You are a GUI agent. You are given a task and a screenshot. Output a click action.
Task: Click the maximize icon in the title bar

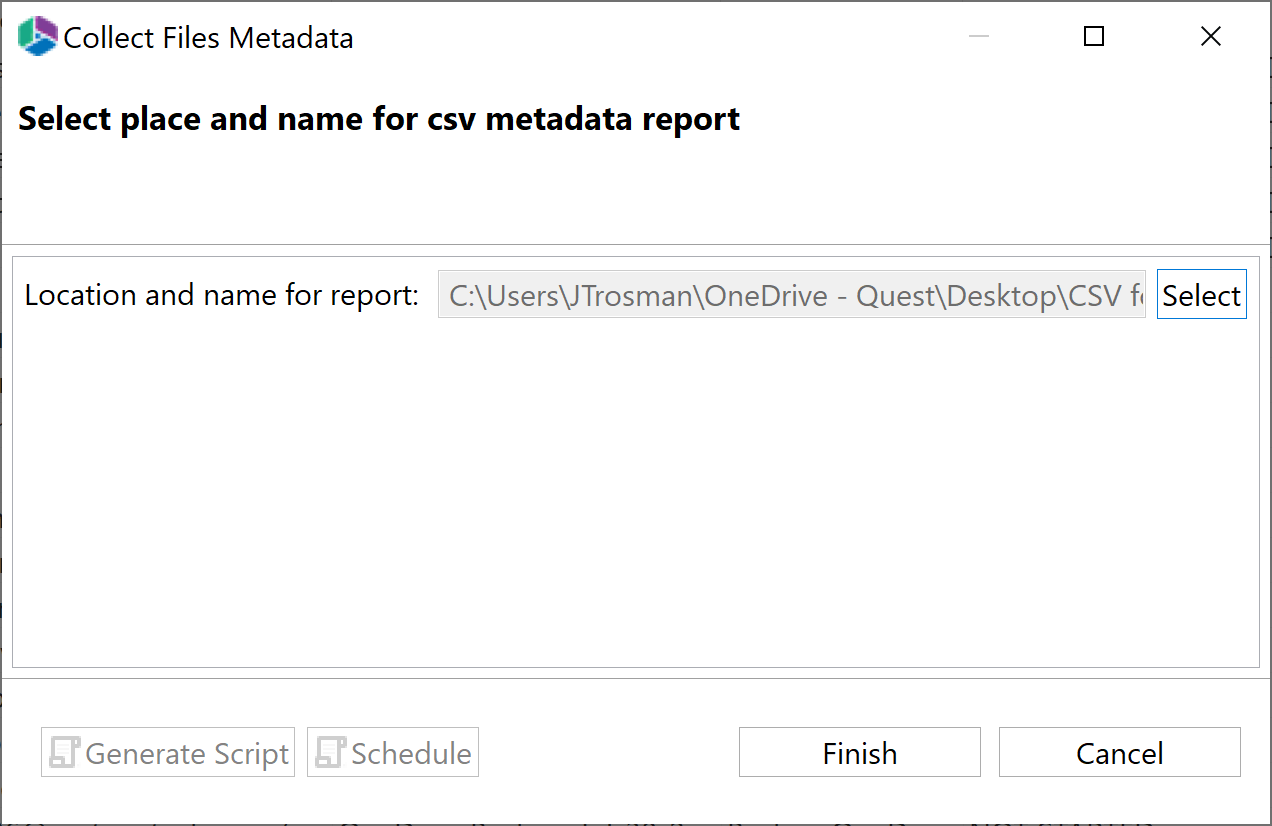click(x=1093, y=36)
